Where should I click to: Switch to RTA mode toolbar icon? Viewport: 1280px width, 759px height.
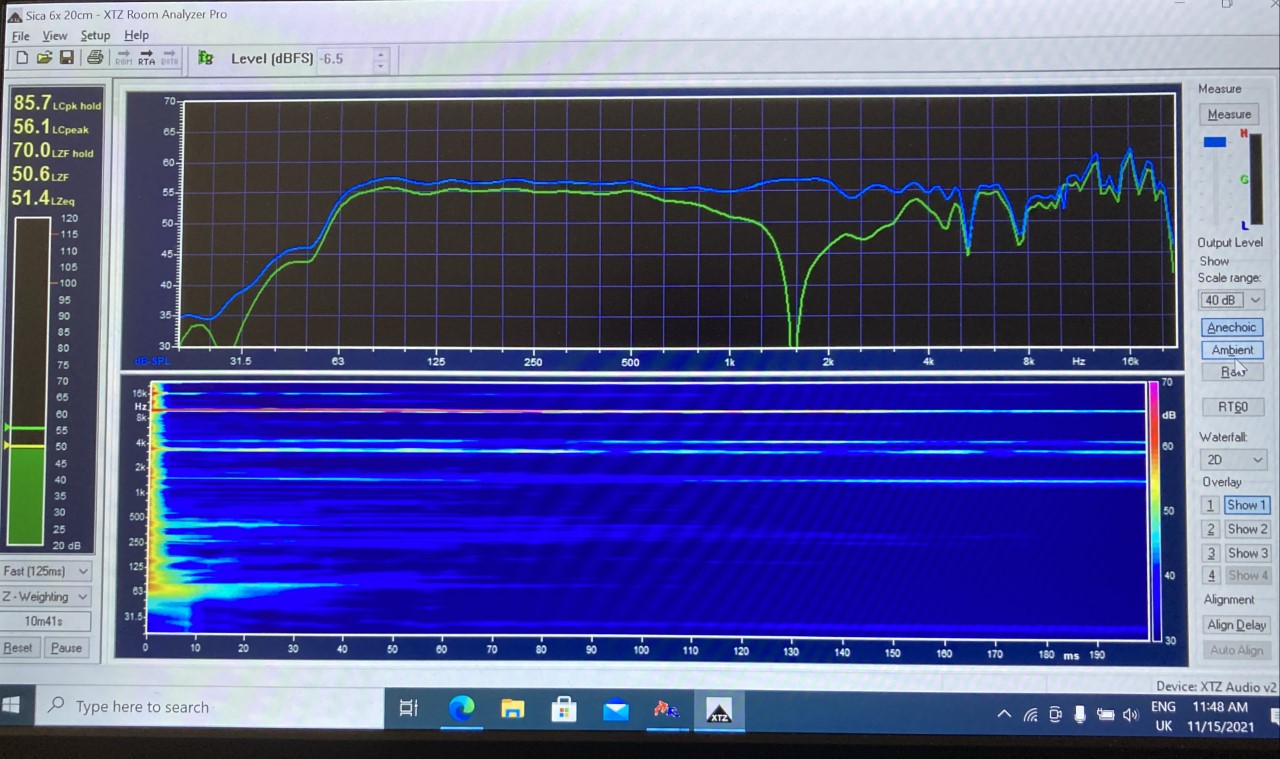point(147,58)
